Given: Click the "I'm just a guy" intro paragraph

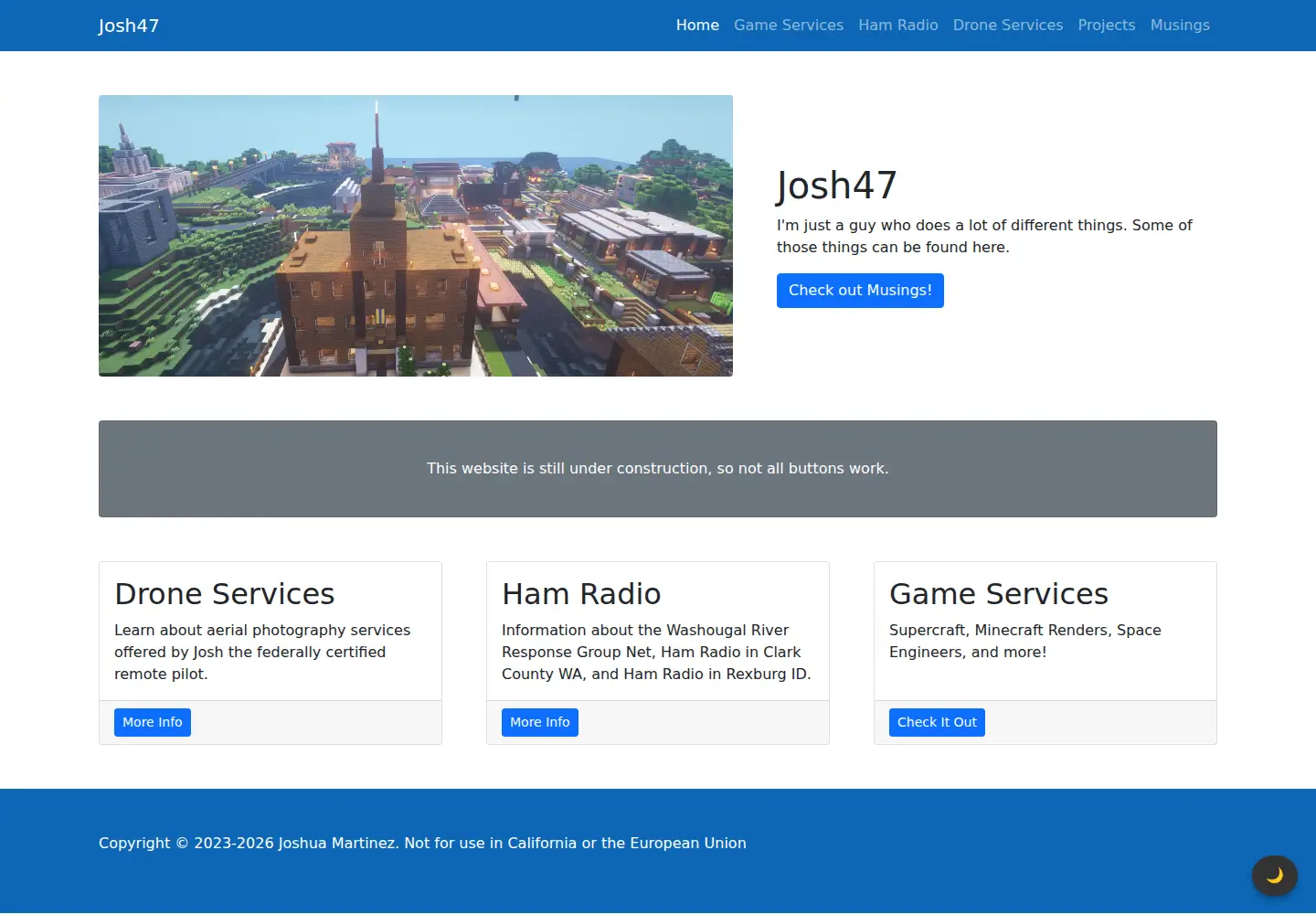Looking at the screenshot, I should click(985, 236).
